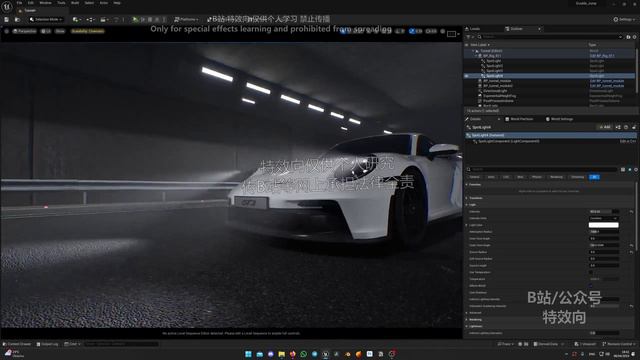Open the Selection Mode dropdown

(x=46, y=19)
